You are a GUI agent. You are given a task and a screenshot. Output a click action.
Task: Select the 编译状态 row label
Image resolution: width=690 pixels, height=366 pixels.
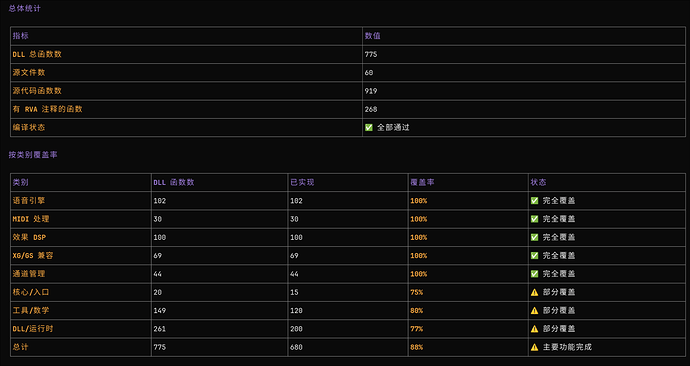click(x=29, y=128)
